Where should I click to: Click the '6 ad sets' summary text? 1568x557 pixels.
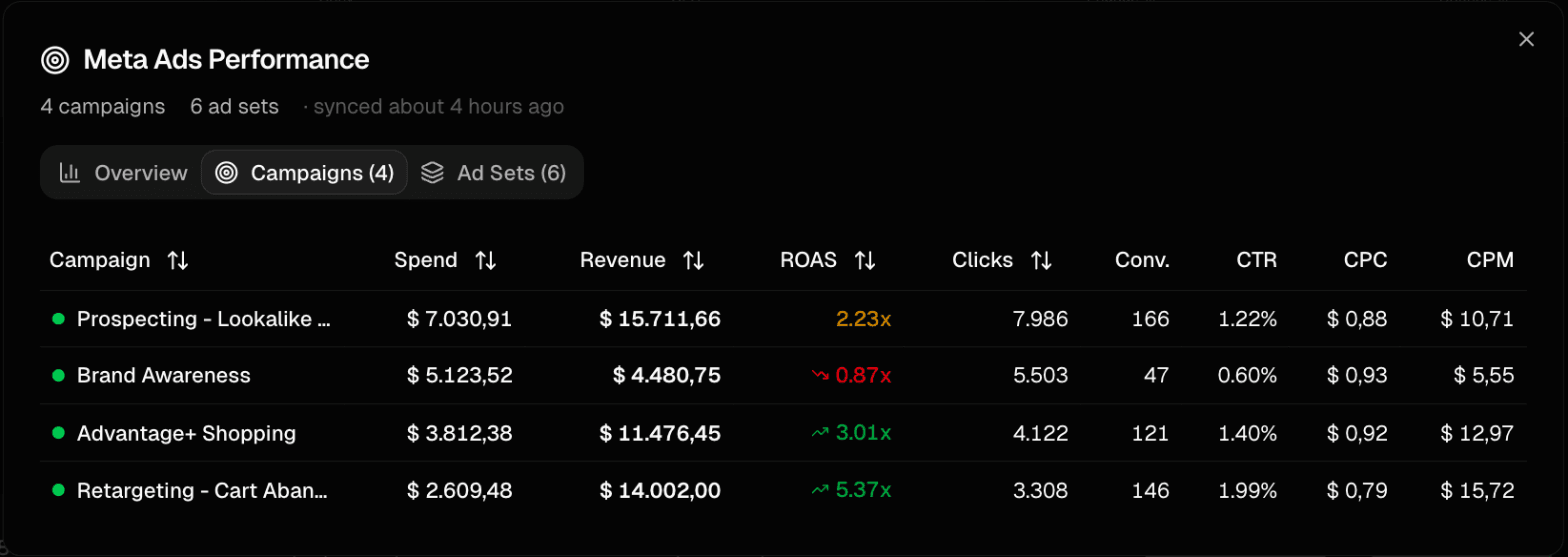[x=234, y=106]
